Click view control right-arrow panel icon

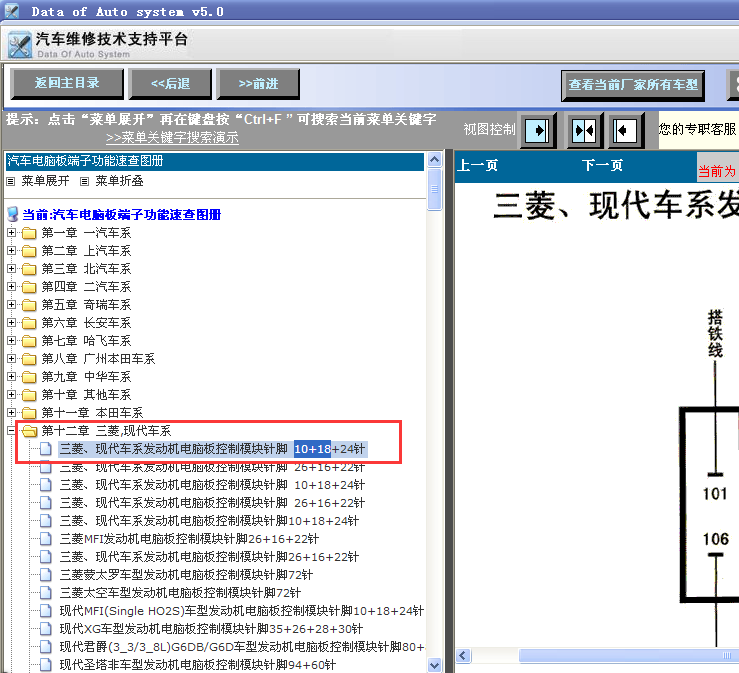(537, 130)
